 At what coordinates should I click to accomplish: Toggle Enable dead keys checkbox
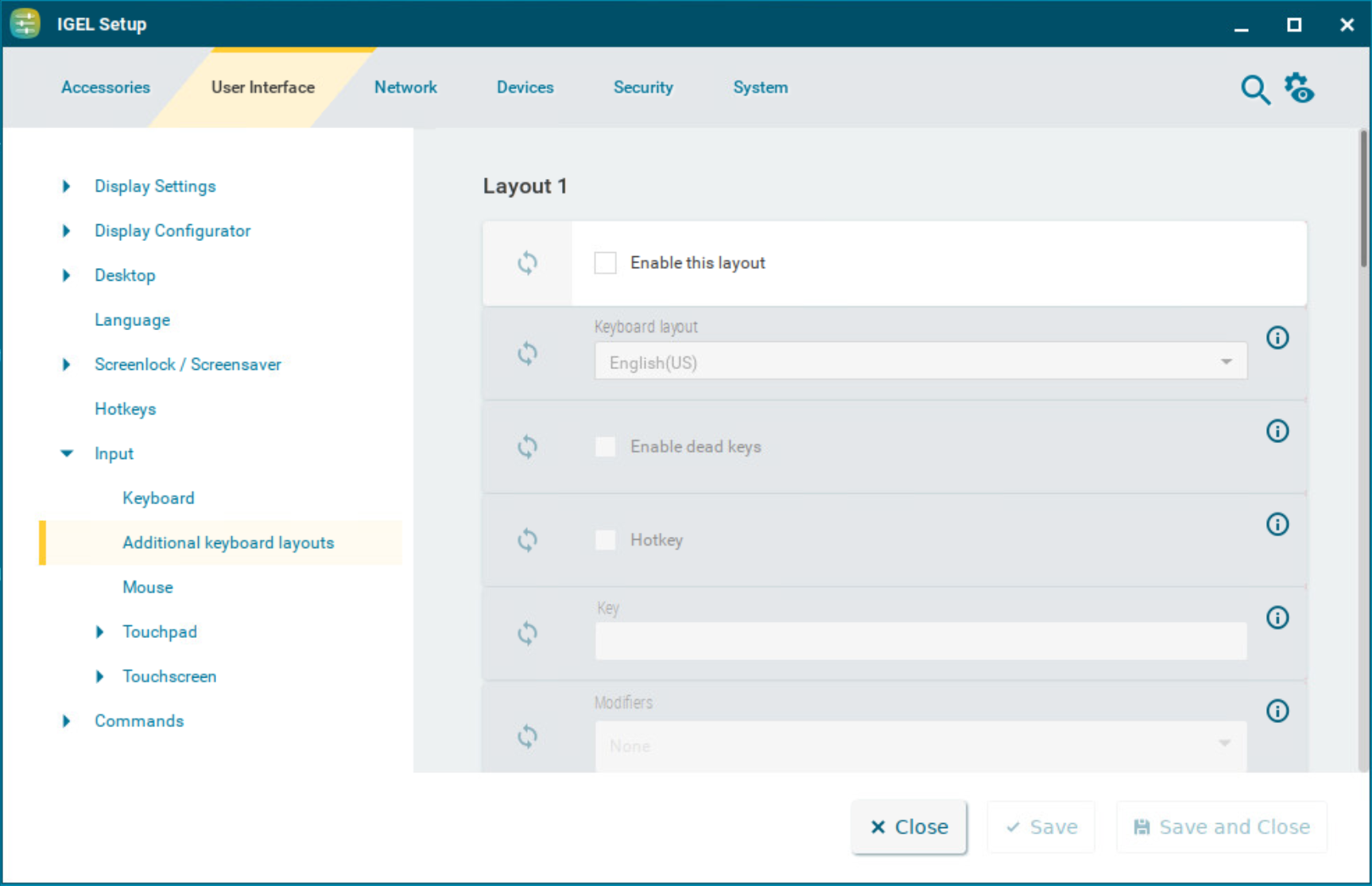(x=606, y=447)
